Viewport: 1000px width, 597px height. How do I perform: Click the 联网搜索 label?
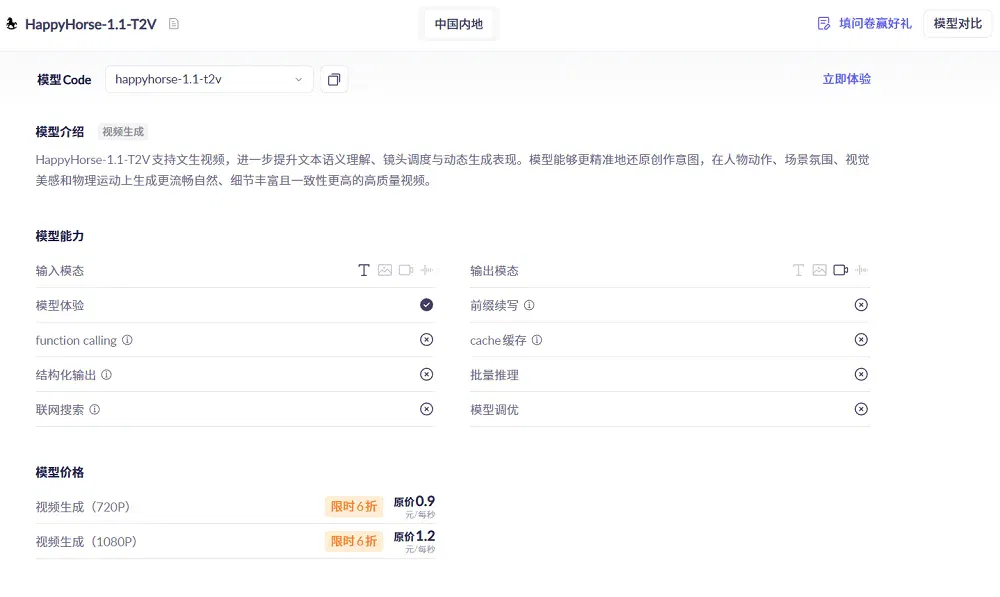pos(60,409)
